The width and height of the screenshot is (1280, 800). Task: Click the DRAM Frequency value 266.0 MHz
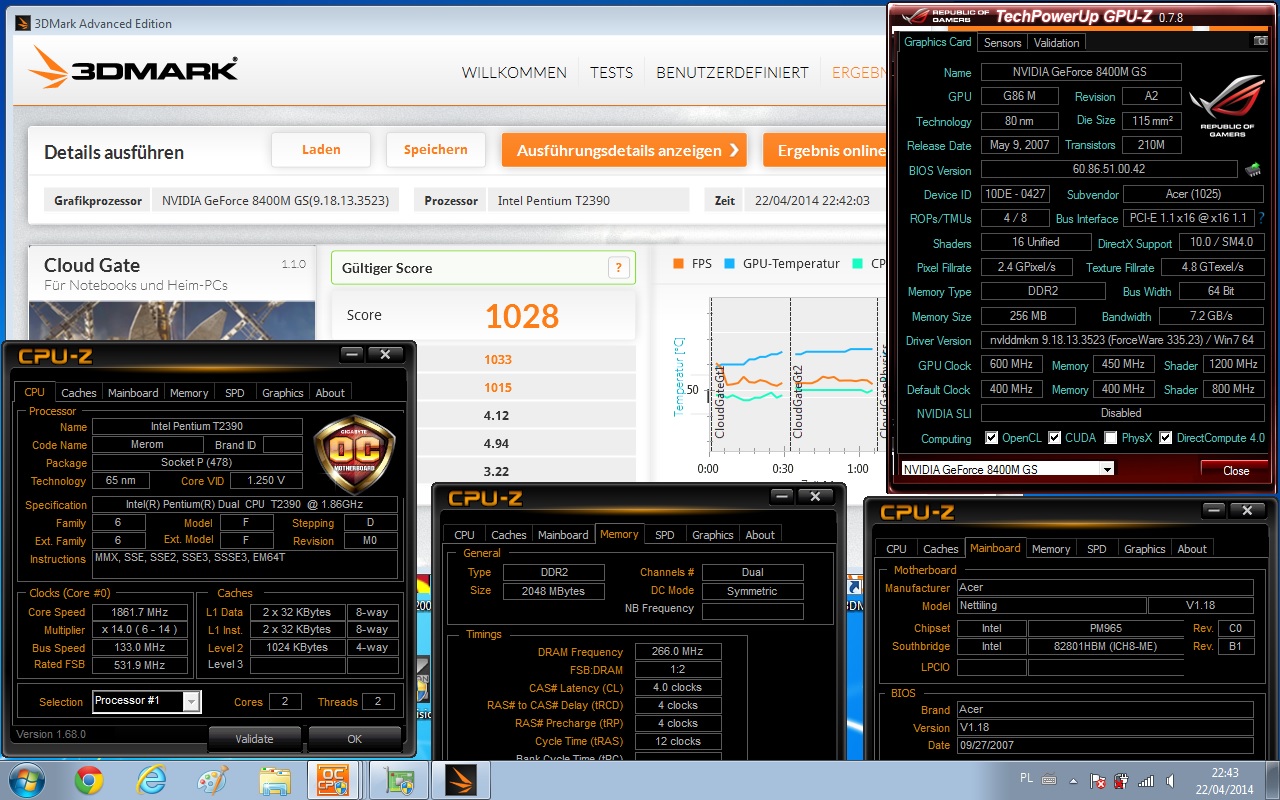(678, 652)
